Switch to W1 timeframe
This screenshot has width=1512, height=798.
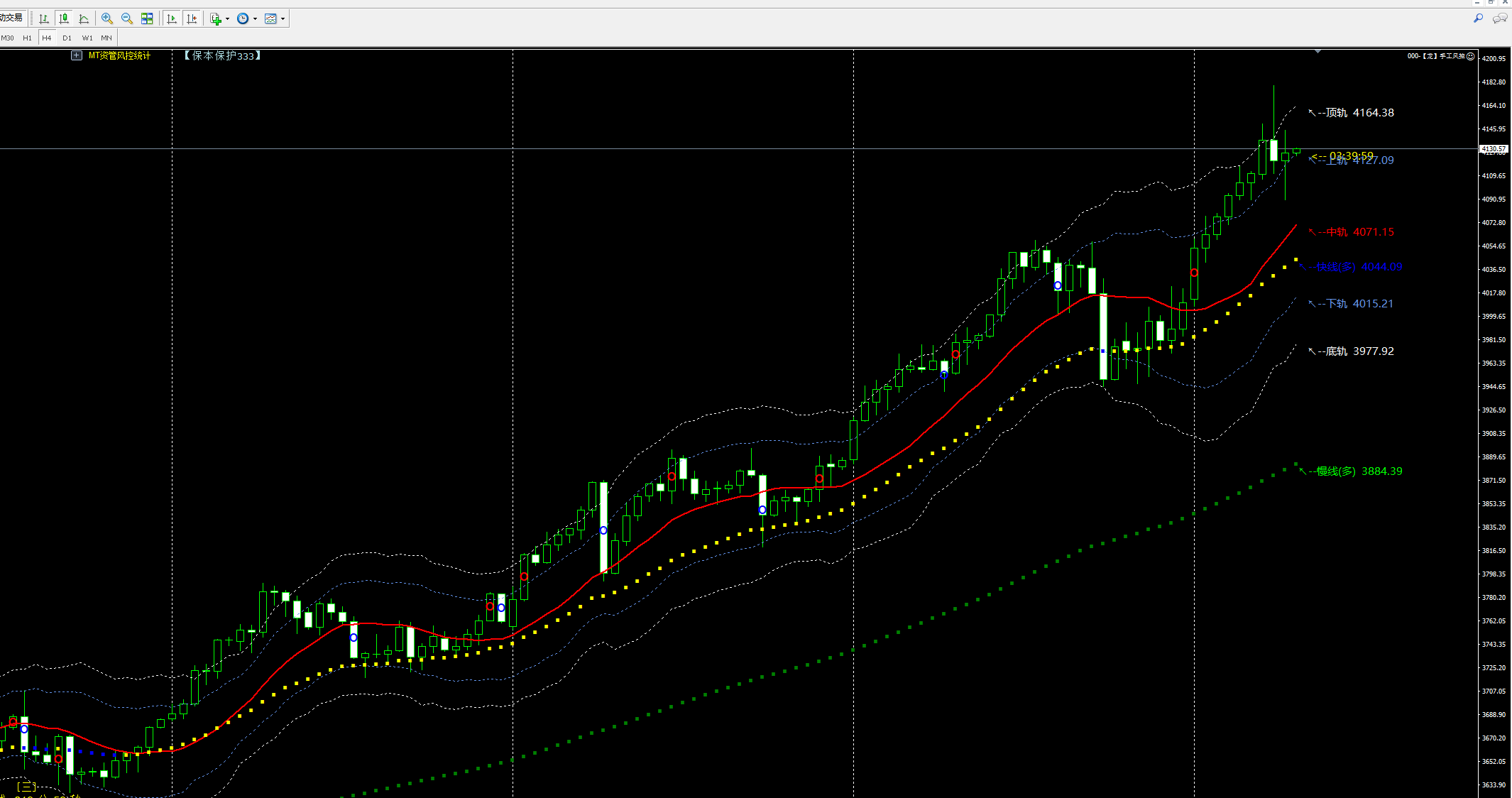pos(87,38)
